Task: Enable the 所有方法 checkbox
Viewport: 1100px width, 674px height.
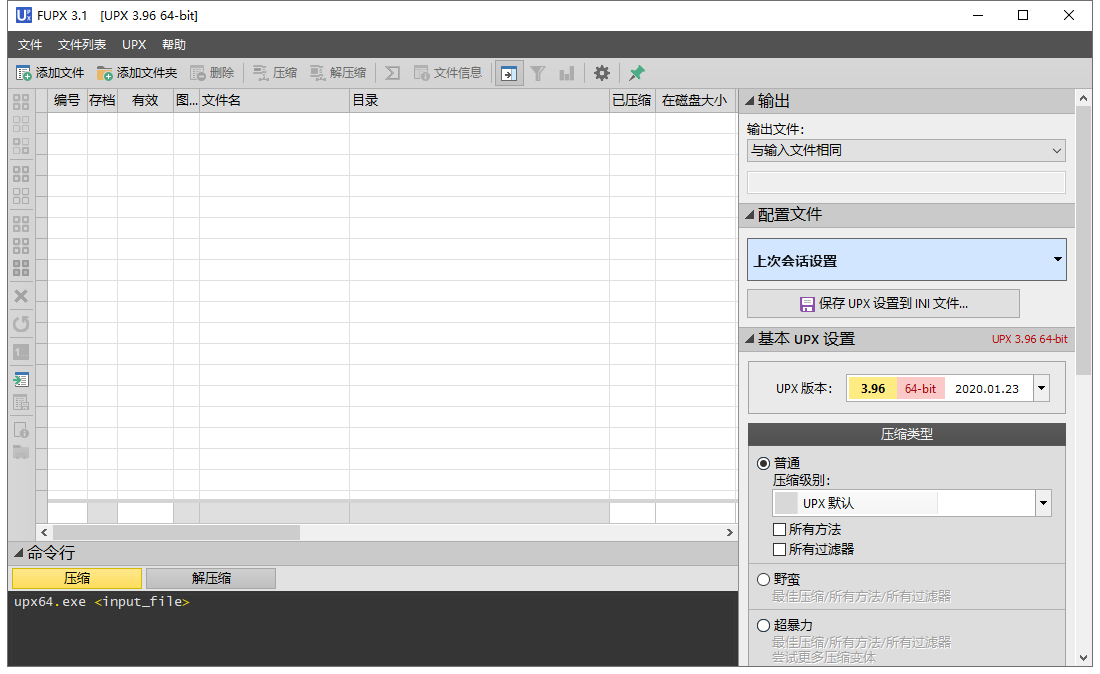Action: pyautogui.click(x=778, y=528)
